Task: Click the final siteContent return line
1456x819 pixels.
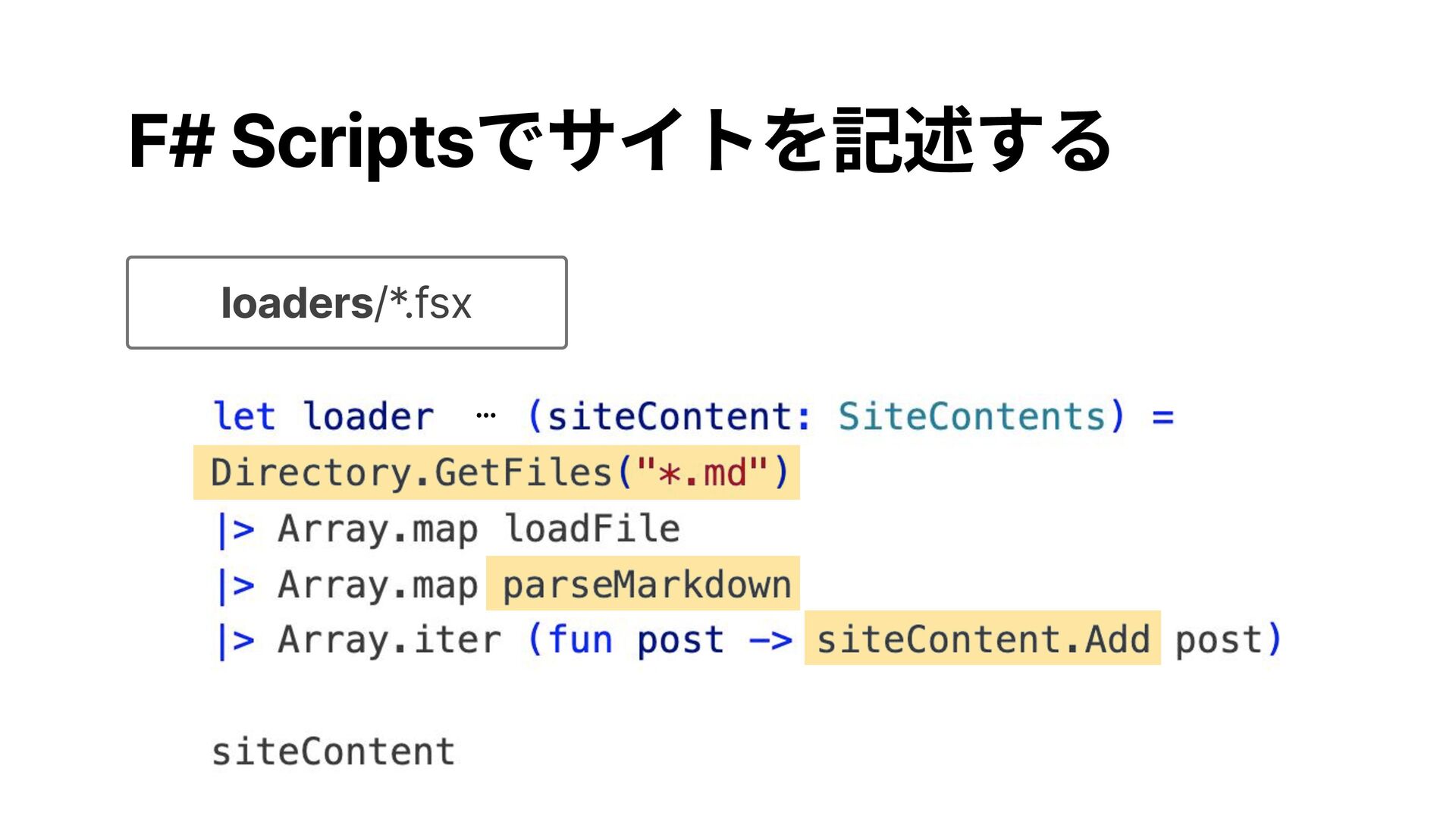Action: pos(333,752)
